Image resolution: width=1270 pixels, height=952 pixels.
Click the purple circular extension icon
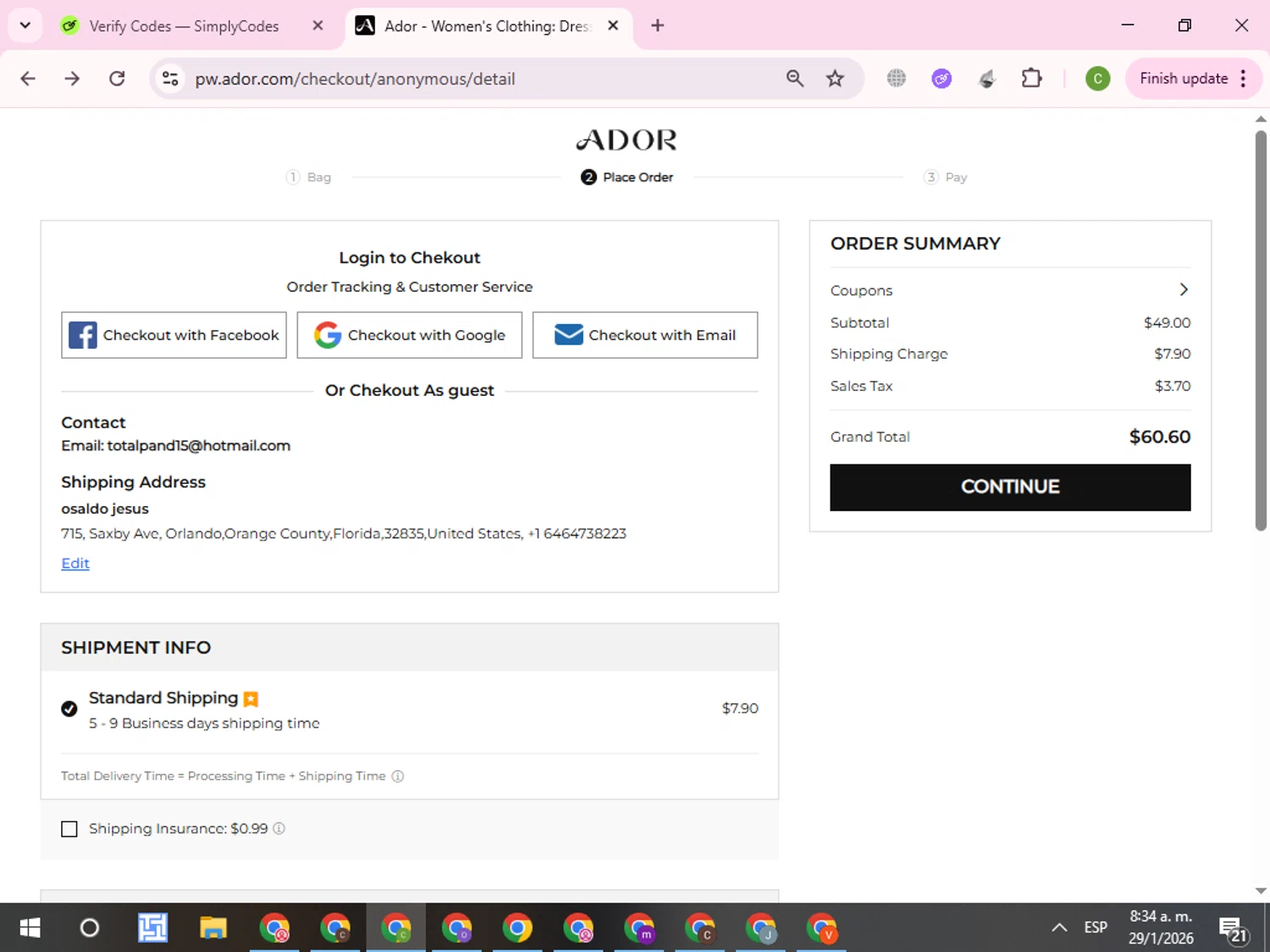[941, 79]
